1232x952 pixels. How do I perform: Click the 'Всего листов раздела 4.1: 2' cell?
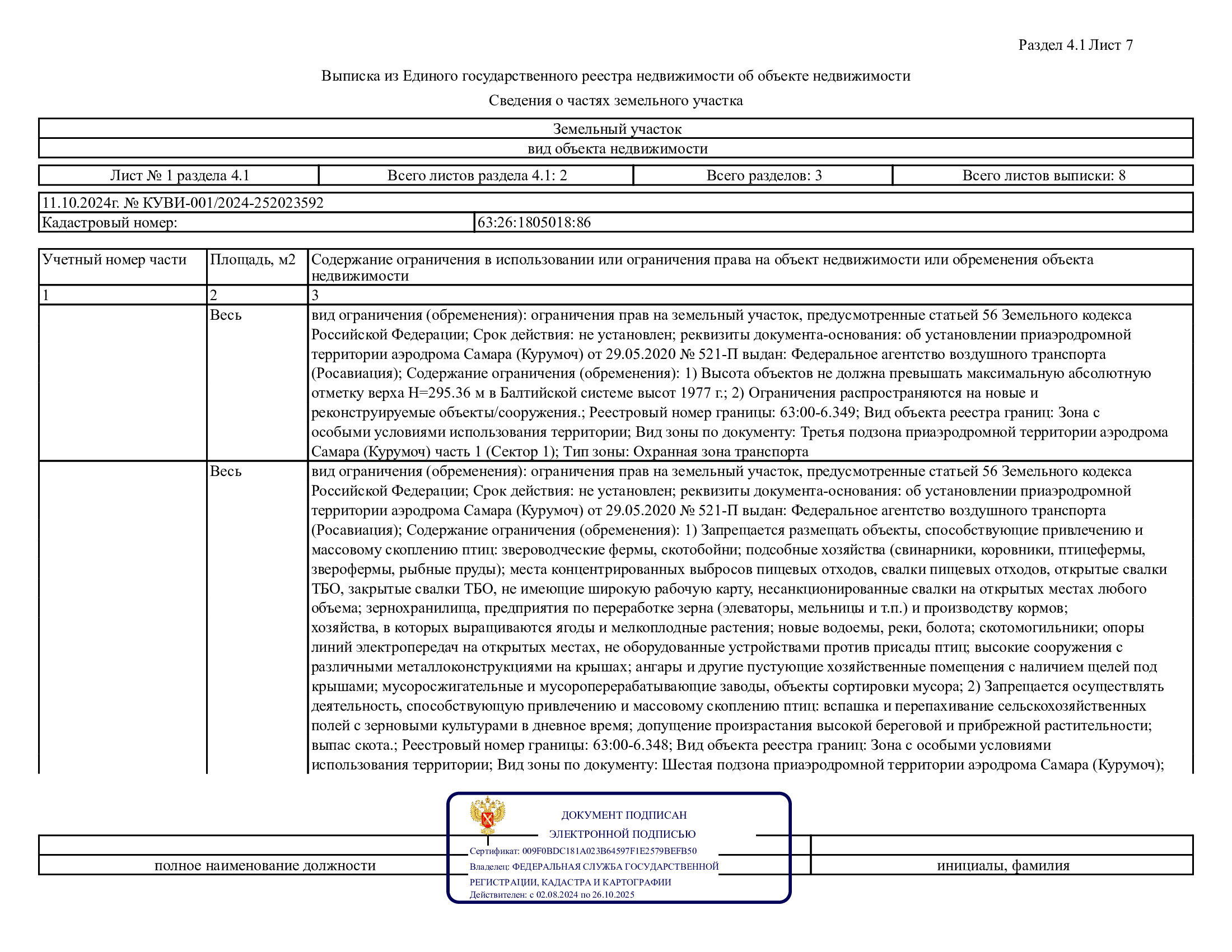(x=477, y=175)
